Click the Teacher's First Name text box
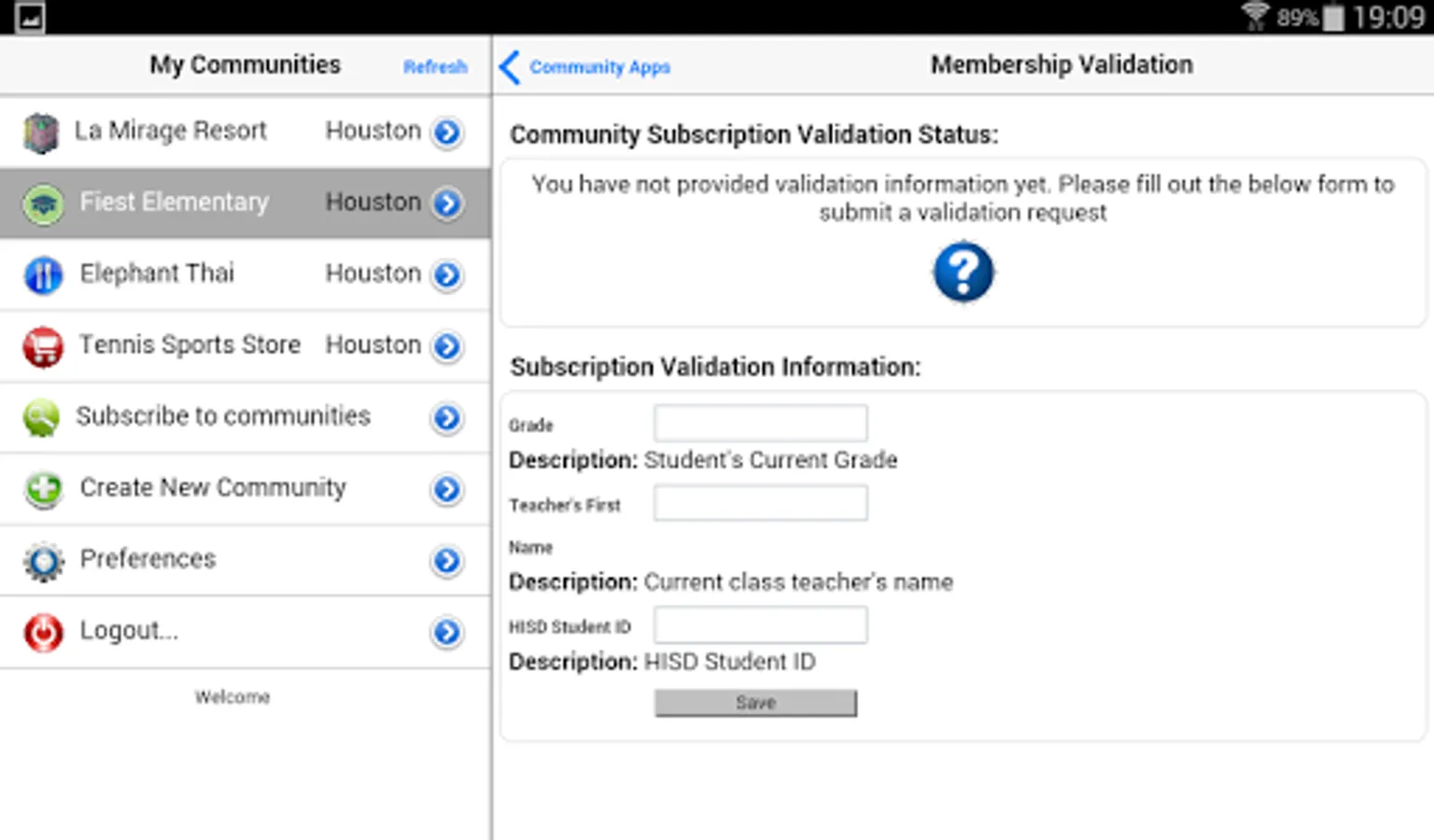This screenshot has width=1434, height=840. coord(760,503)
